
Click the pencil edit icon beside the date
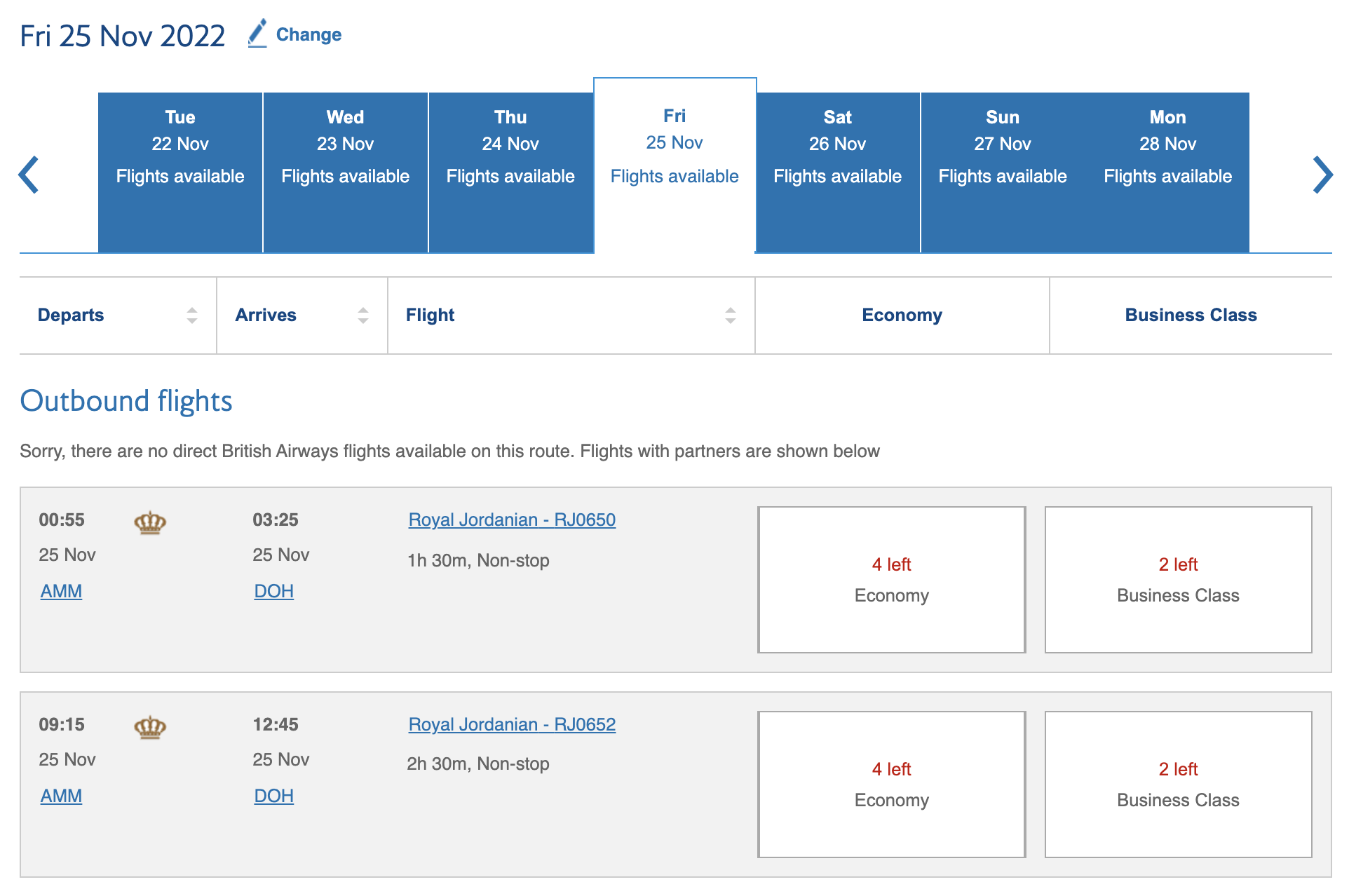(x=257, y=34)
